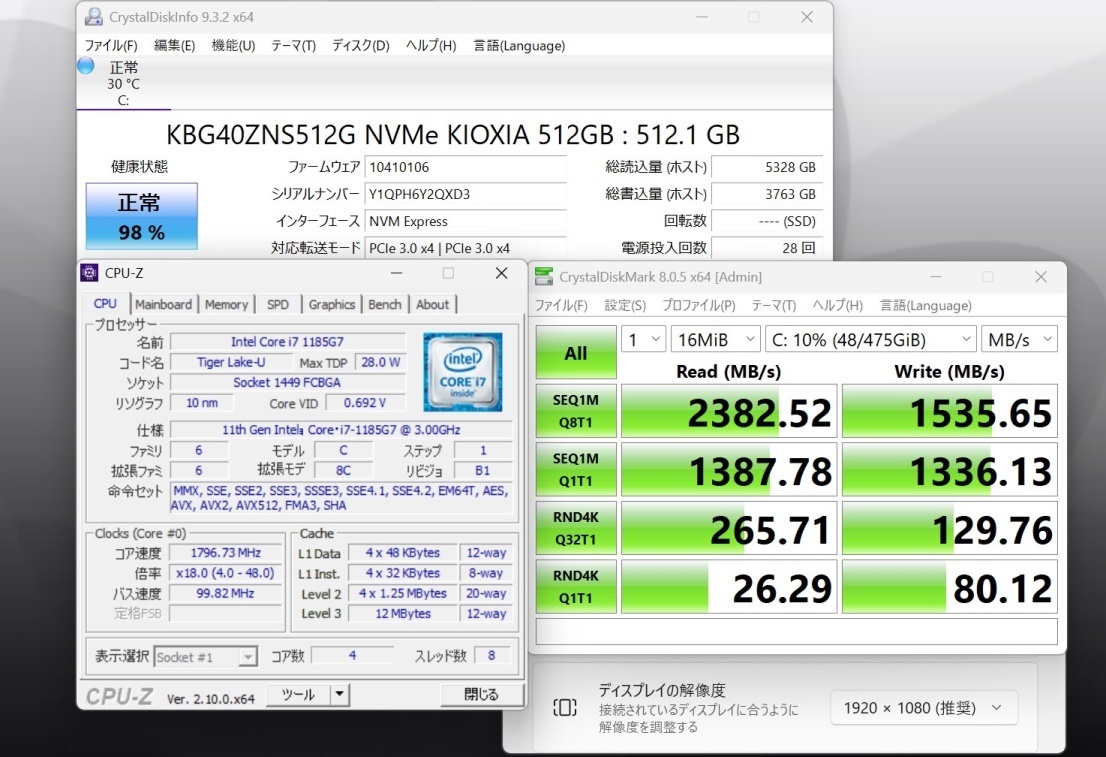1106x757 pixels.
Task: Open 設定(S) menu in CrystalDiskMark
Action: 625,305
